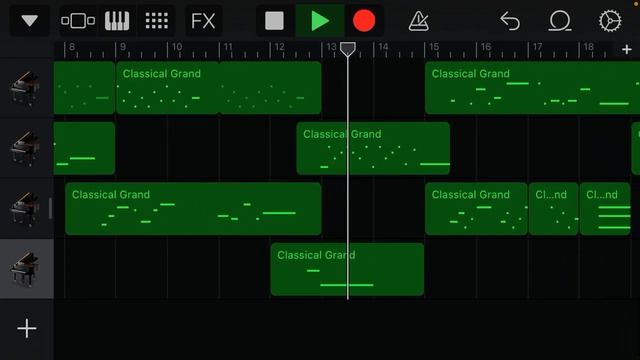The height and width of the screenshot is (360, 640).
Task: Select bar 15 on the ruler
Action: click(434, 47)
